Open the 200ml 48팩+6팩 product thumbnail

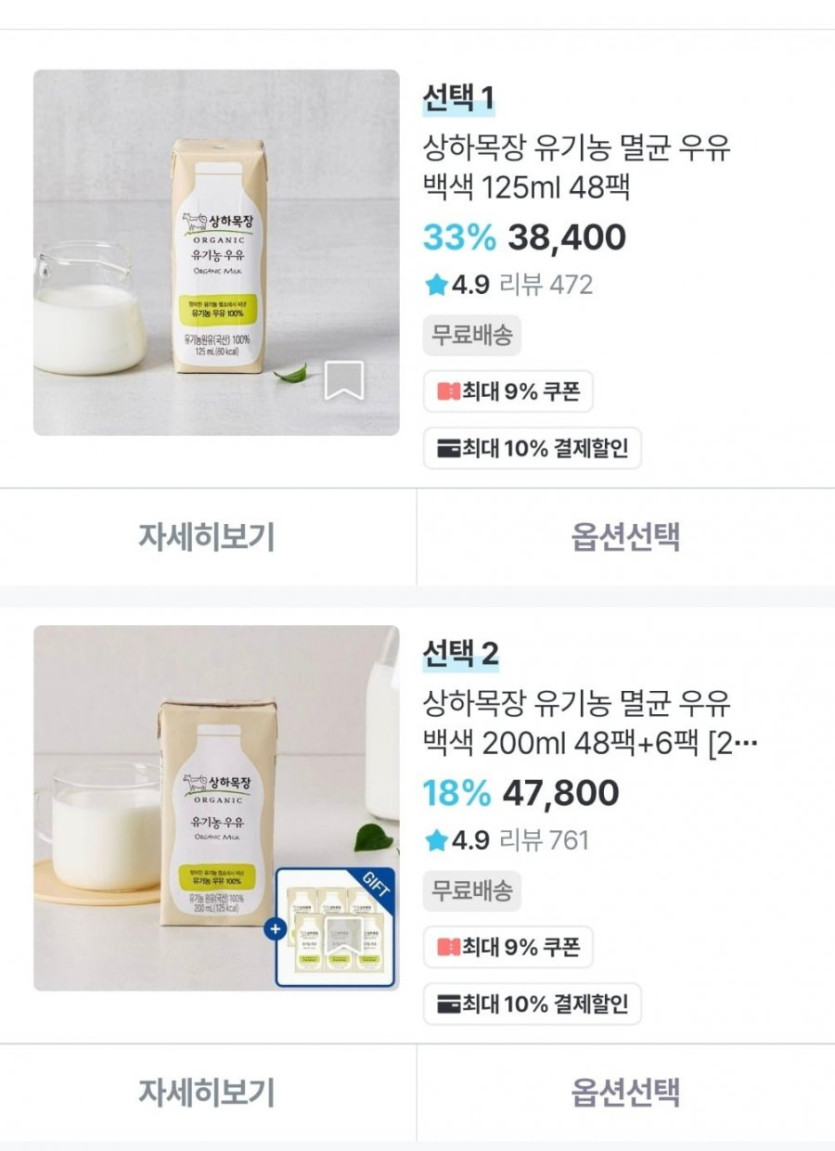(x=216, y=808)
